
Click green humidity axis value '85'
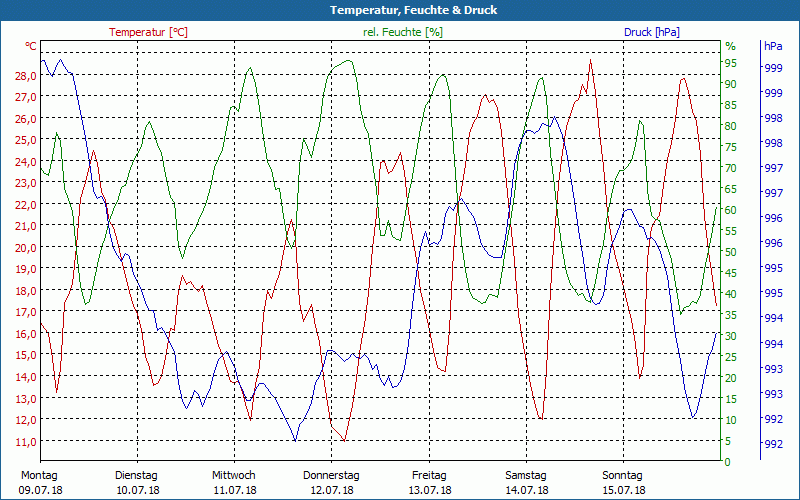[731, 105]
